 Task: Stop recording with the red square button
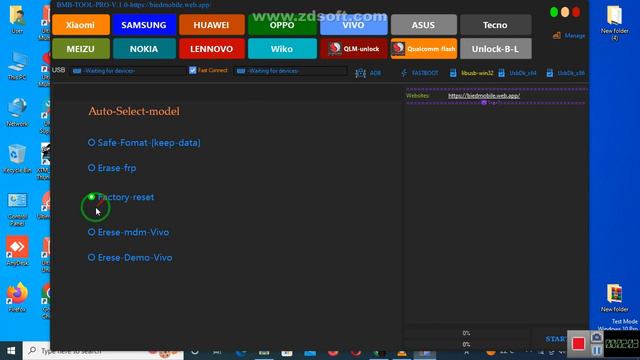point(578,344)
